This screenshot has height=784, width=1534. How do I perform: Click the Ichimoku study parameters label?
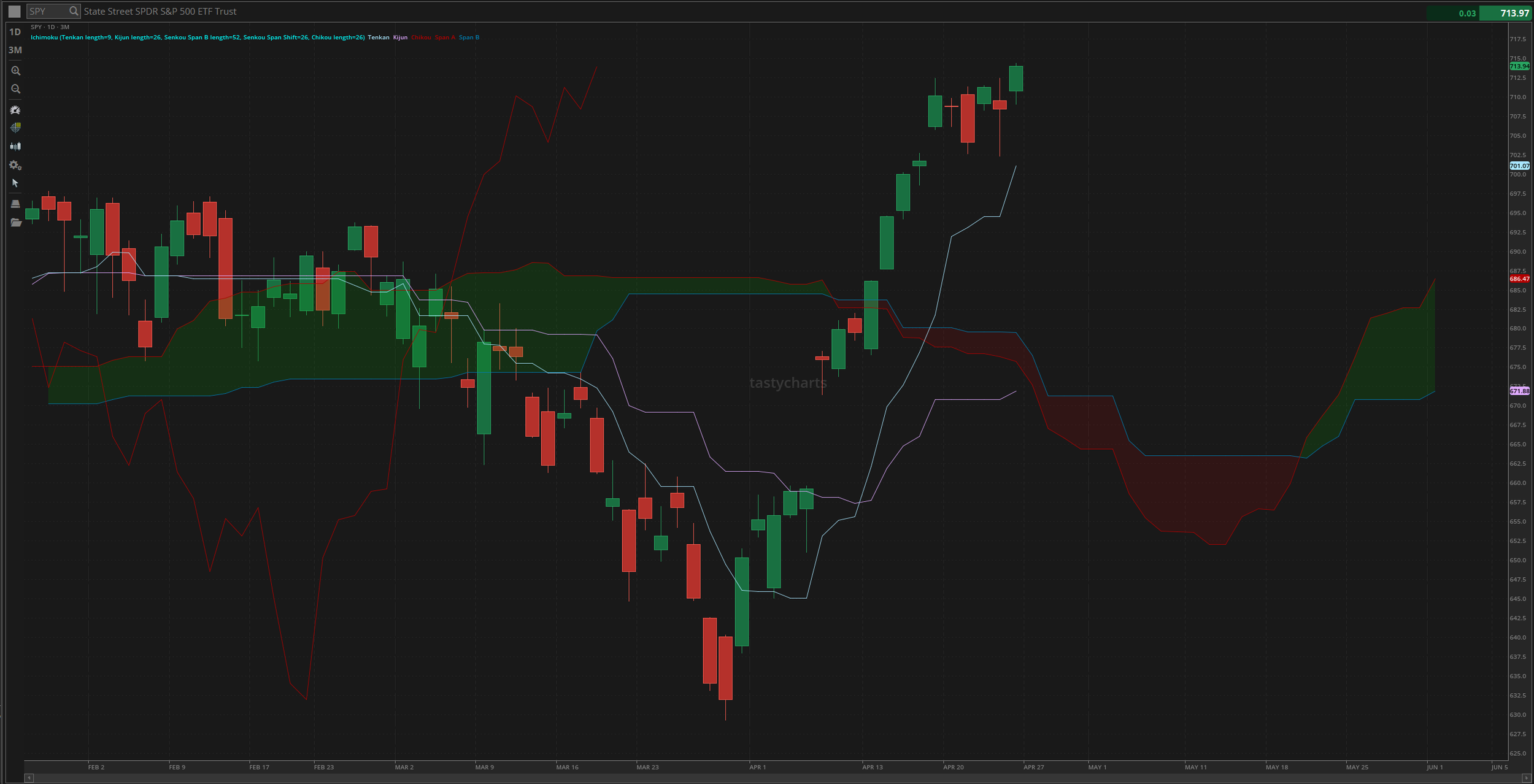coord(198,37)
